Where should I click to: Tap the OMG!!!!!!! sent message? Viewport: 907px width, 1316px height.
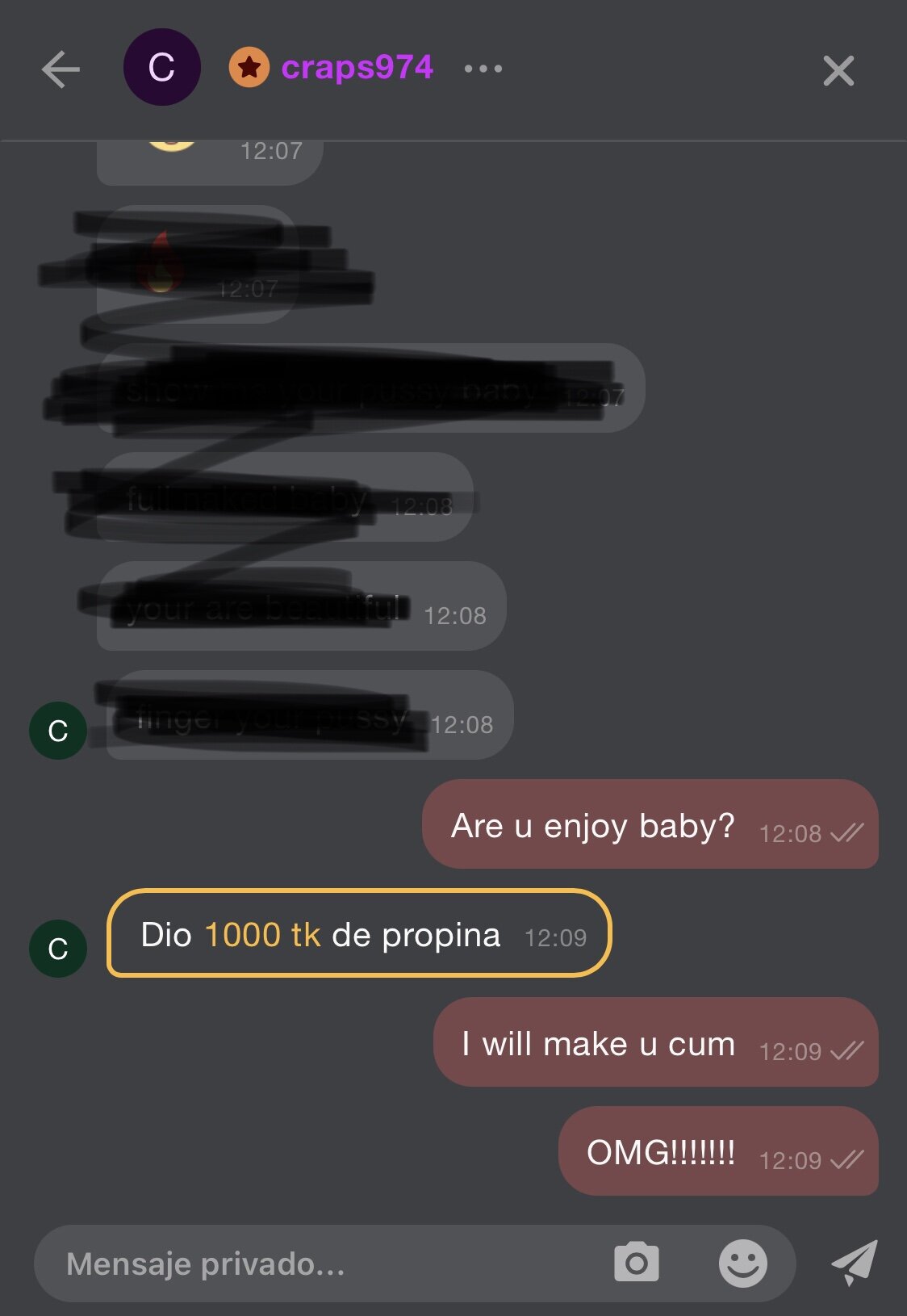point(718,1151)
